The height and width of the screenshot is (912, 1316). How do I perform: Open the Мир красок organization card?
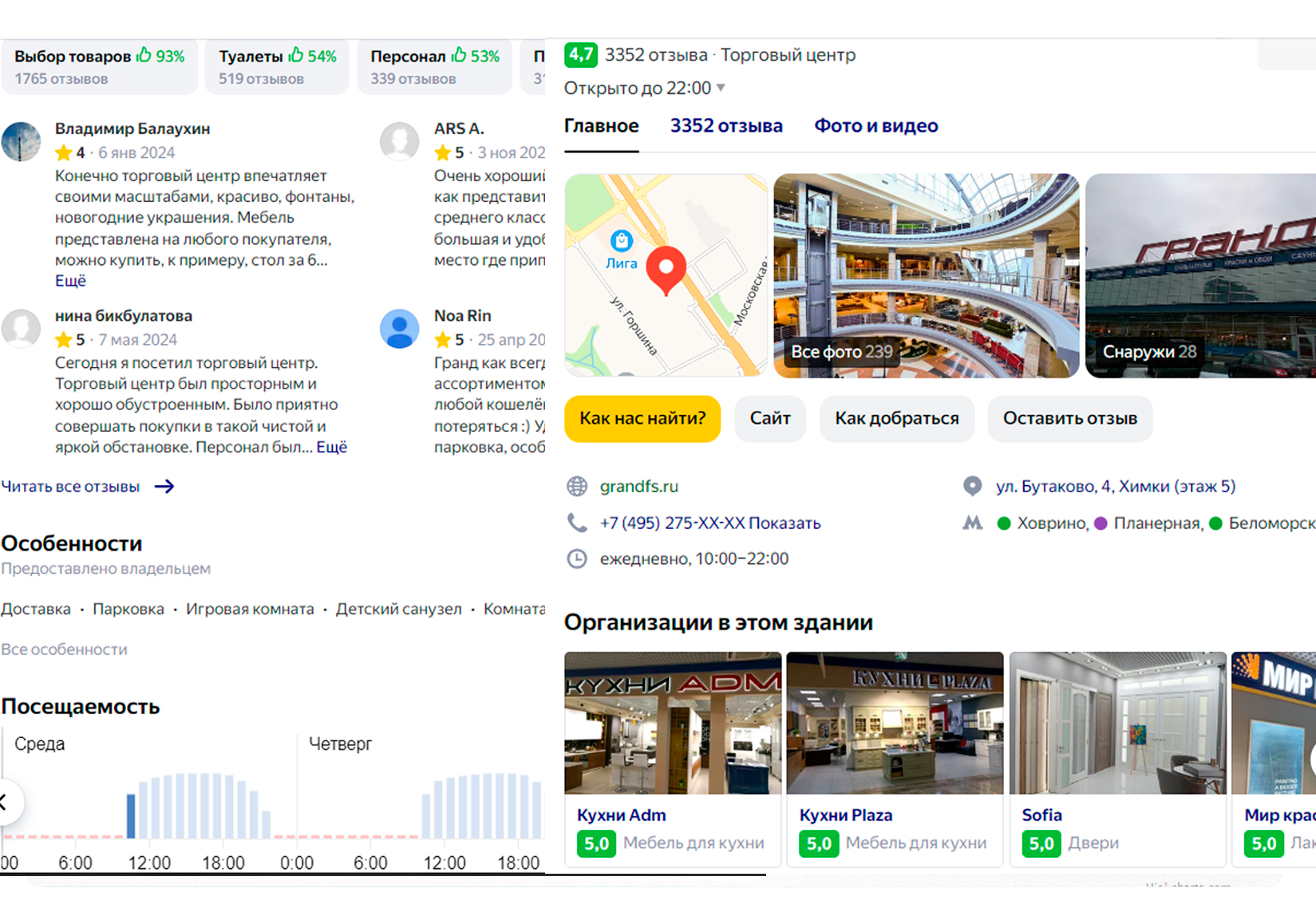click(x=1275, y=759)
